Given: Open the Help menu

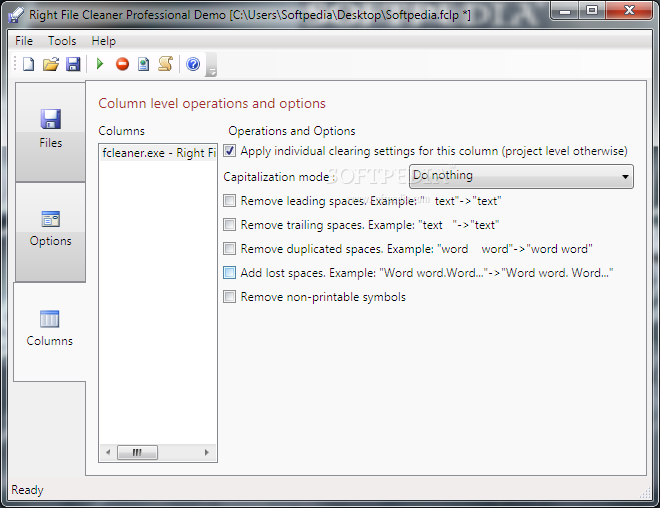Looking at the screenshot, I should (x=104, y=41).
